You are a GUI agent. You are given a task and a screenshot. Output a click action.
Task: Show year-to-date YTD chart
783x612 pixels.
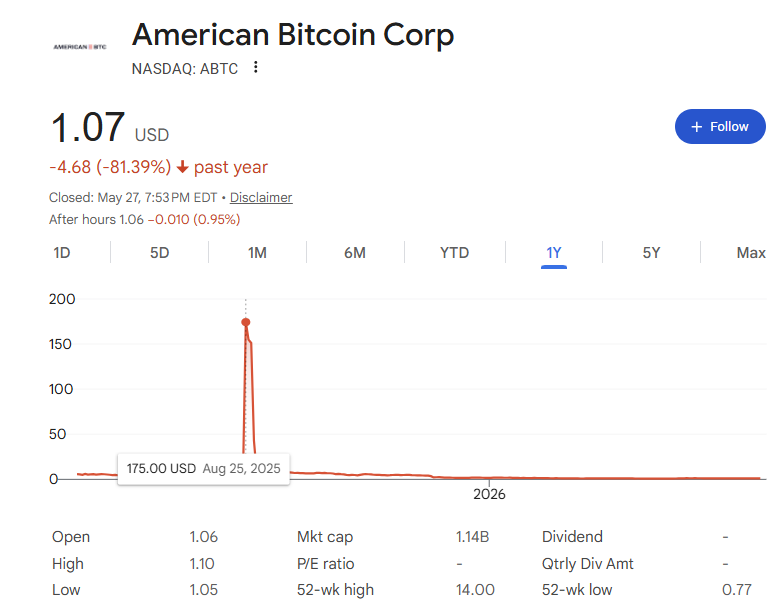(x=454, y=253)
